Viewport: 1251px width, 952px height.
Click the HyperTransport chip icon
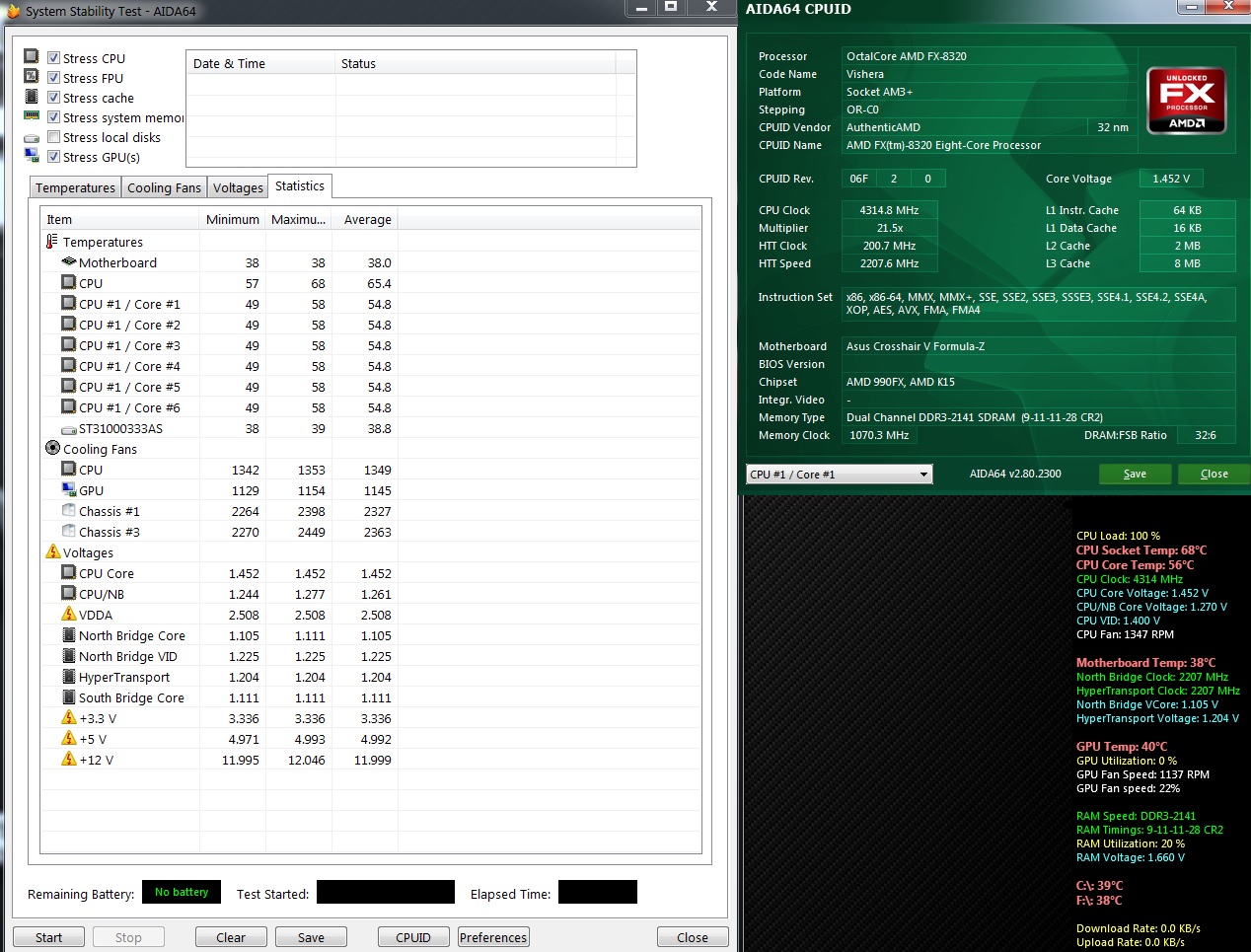(x=69, y=677)
